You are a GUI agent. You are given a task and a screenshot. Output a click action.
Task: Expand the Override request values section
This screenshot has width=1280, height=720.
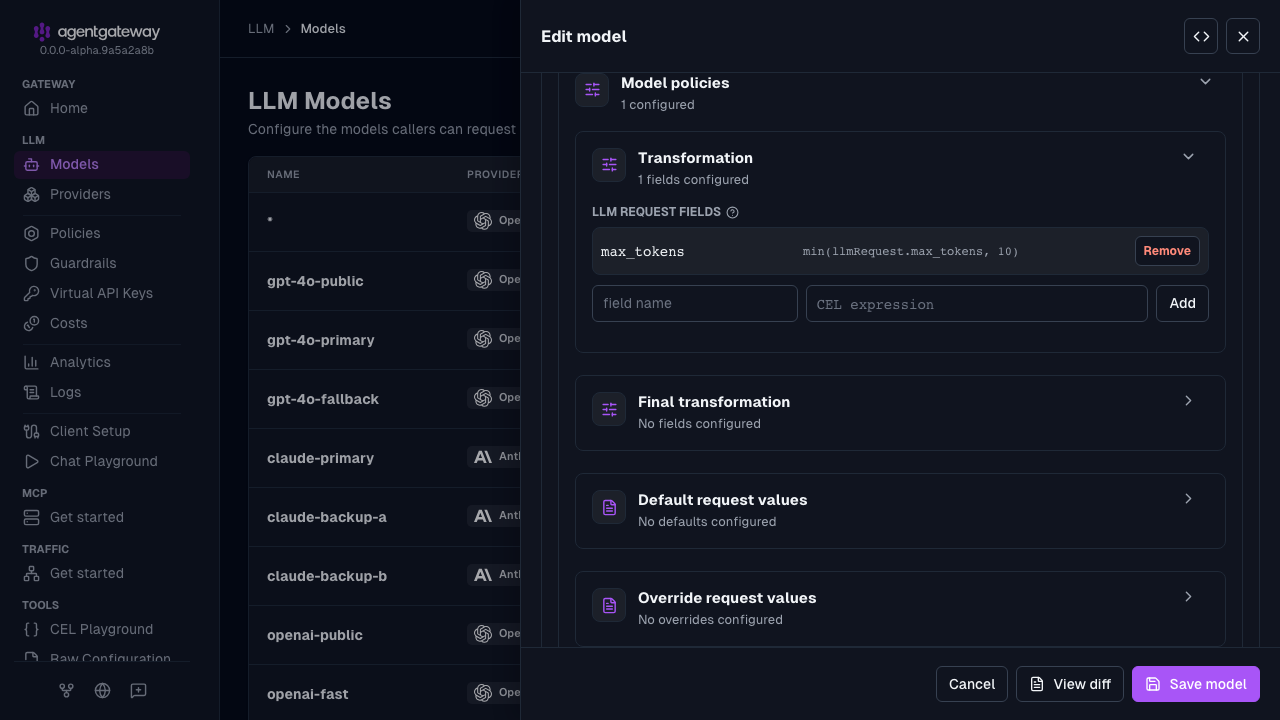[1188, 596]
